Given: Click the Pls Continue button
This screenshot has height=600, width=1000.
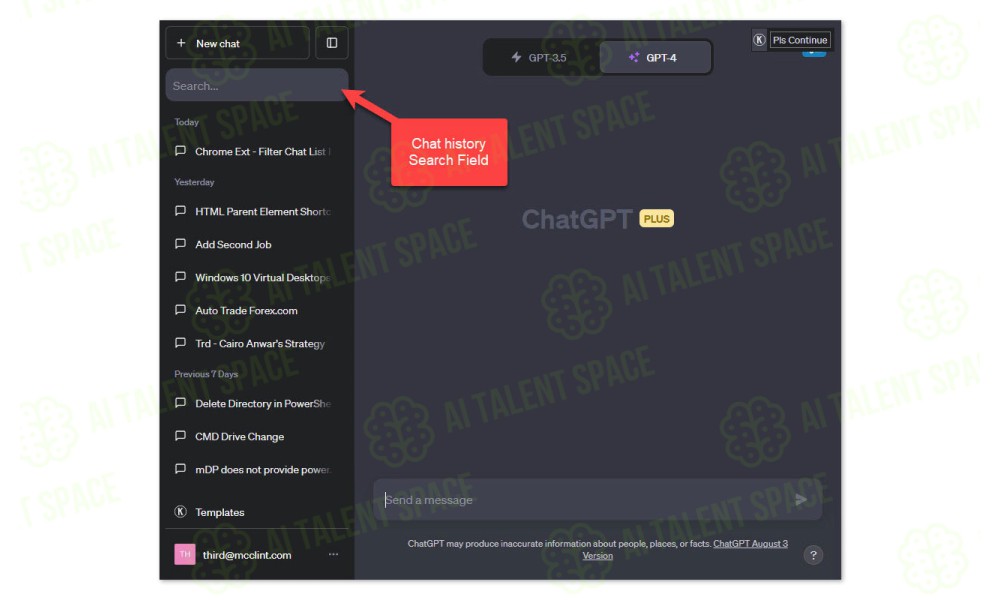Looking at the screenshot, I should 800,40.
